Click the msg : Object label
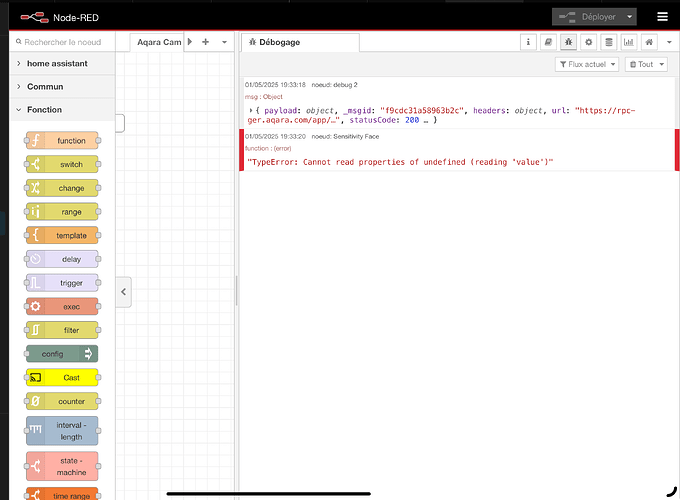680x500 pixels. click(x=264, y=97)
